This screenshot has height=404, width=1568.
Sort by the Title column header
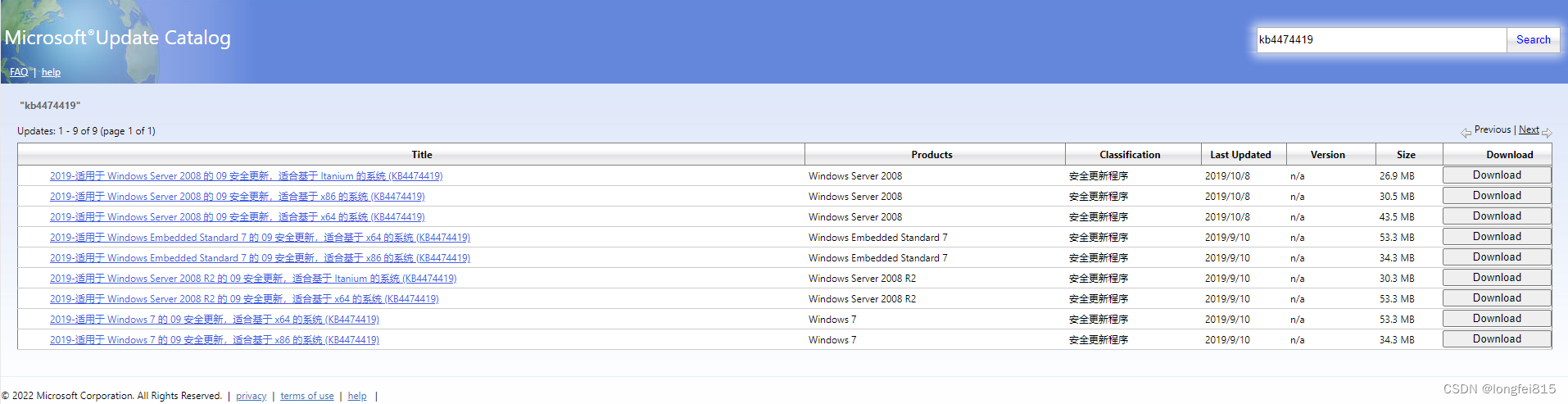422,155
